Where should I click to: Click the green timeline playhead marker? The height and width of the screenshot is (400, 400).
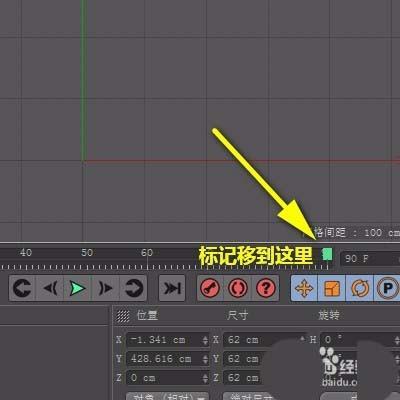tap(327, 255)
